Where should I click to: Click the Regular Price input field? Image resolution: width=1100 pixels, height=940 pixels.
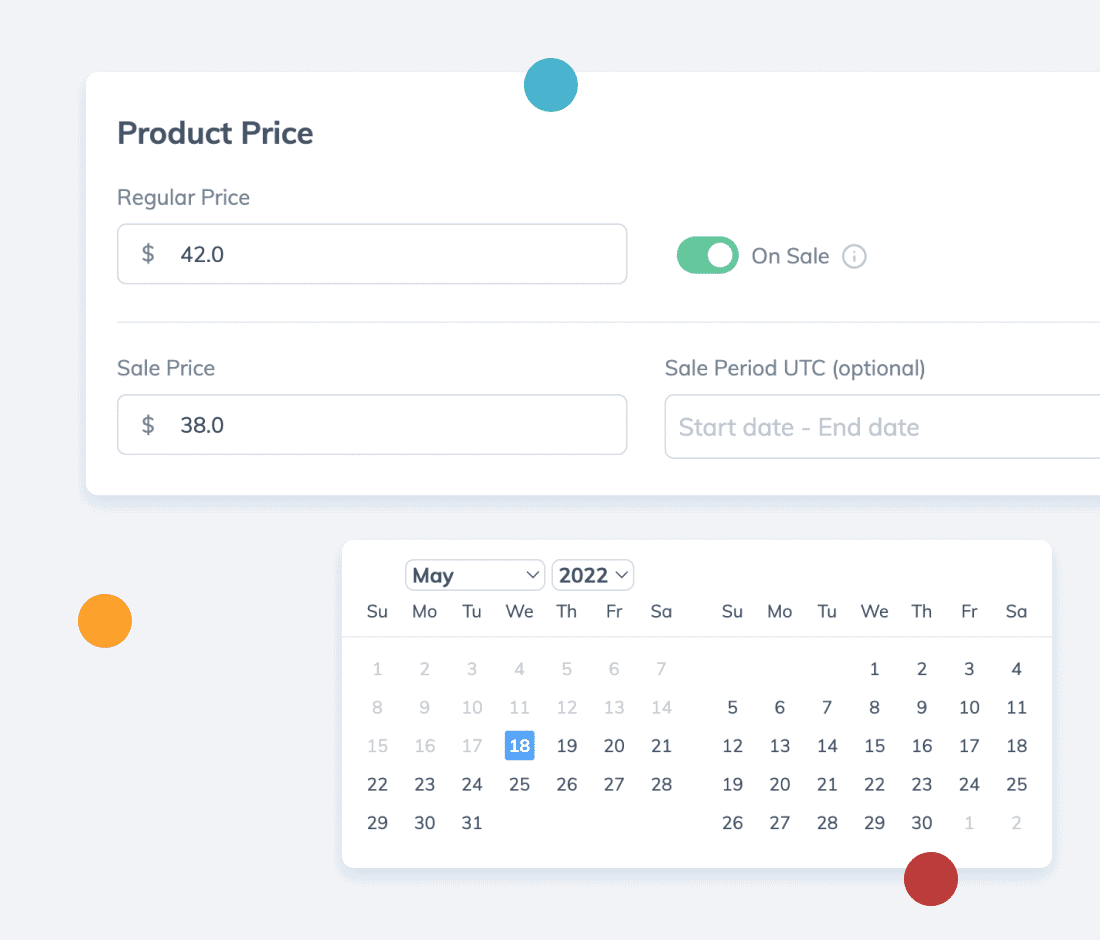pyautogui.click(x=372, y=254)
